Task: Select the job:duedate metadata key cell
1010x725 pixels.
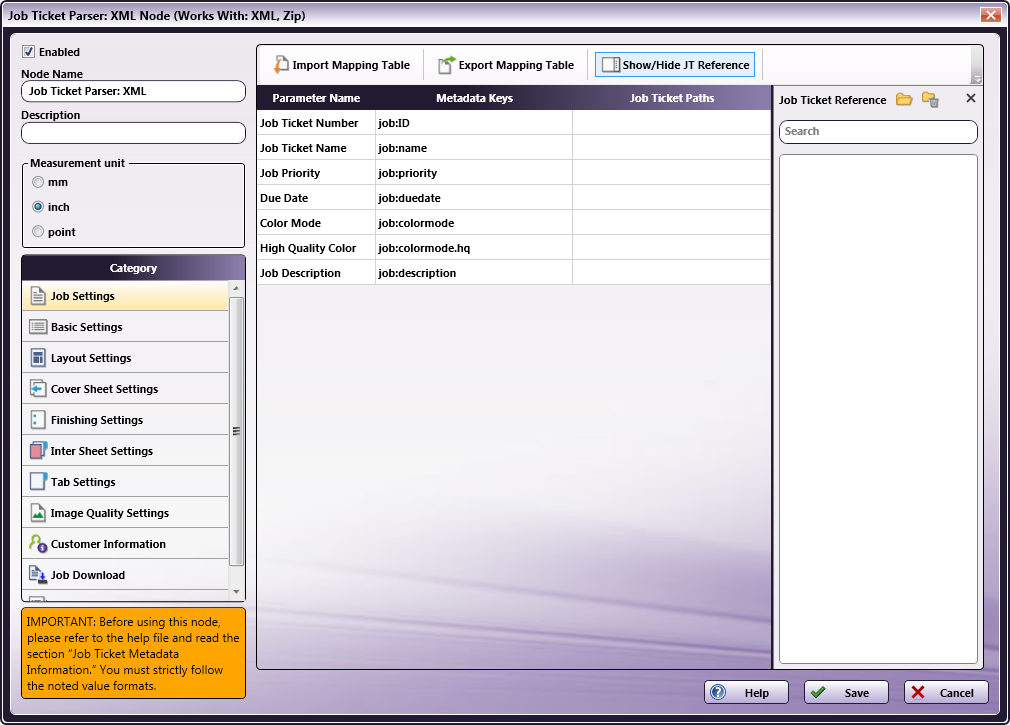Action: tap(474, 198)
